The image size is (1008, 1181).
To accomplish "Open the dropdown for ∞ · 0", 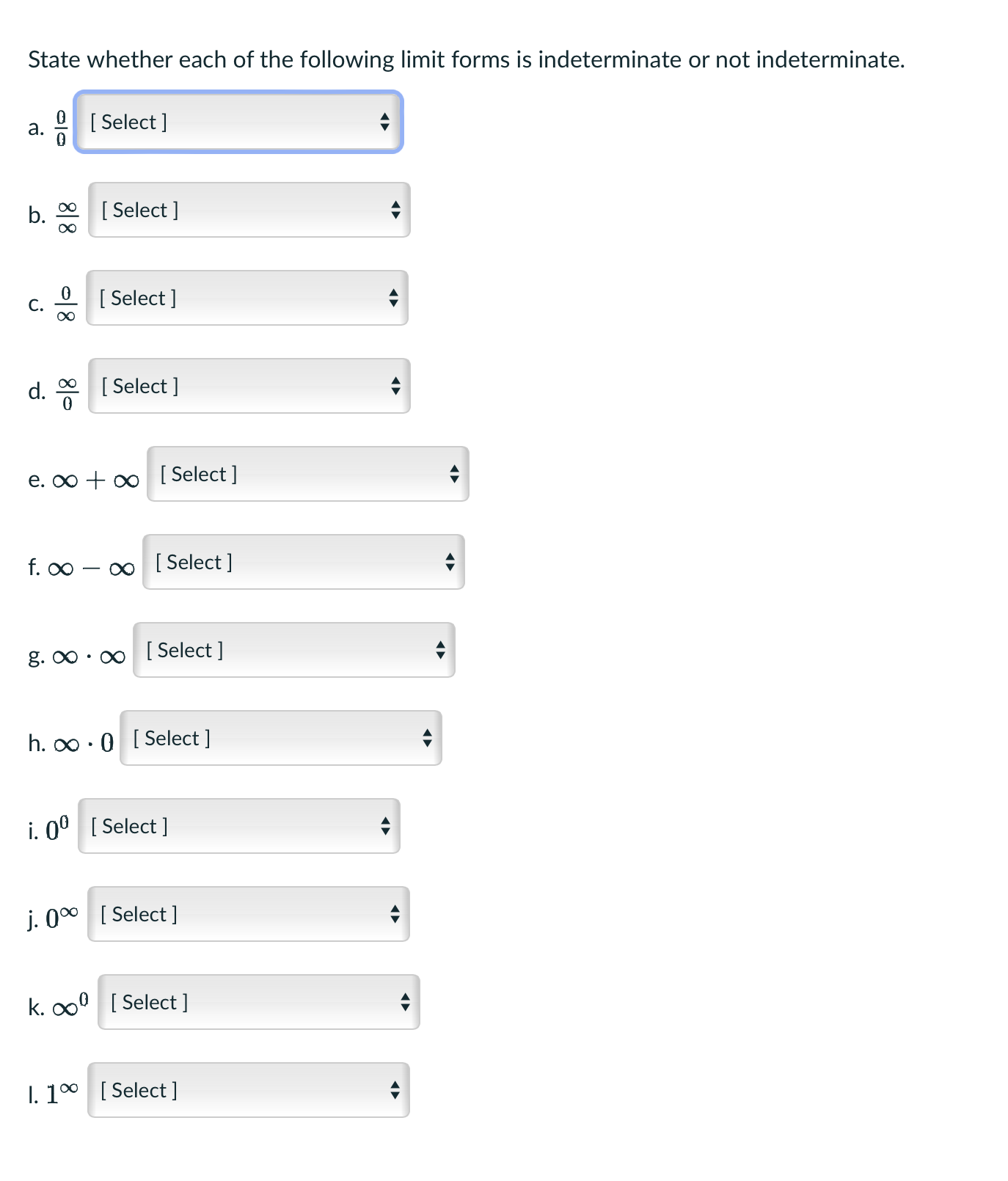I will coord(280,738).
